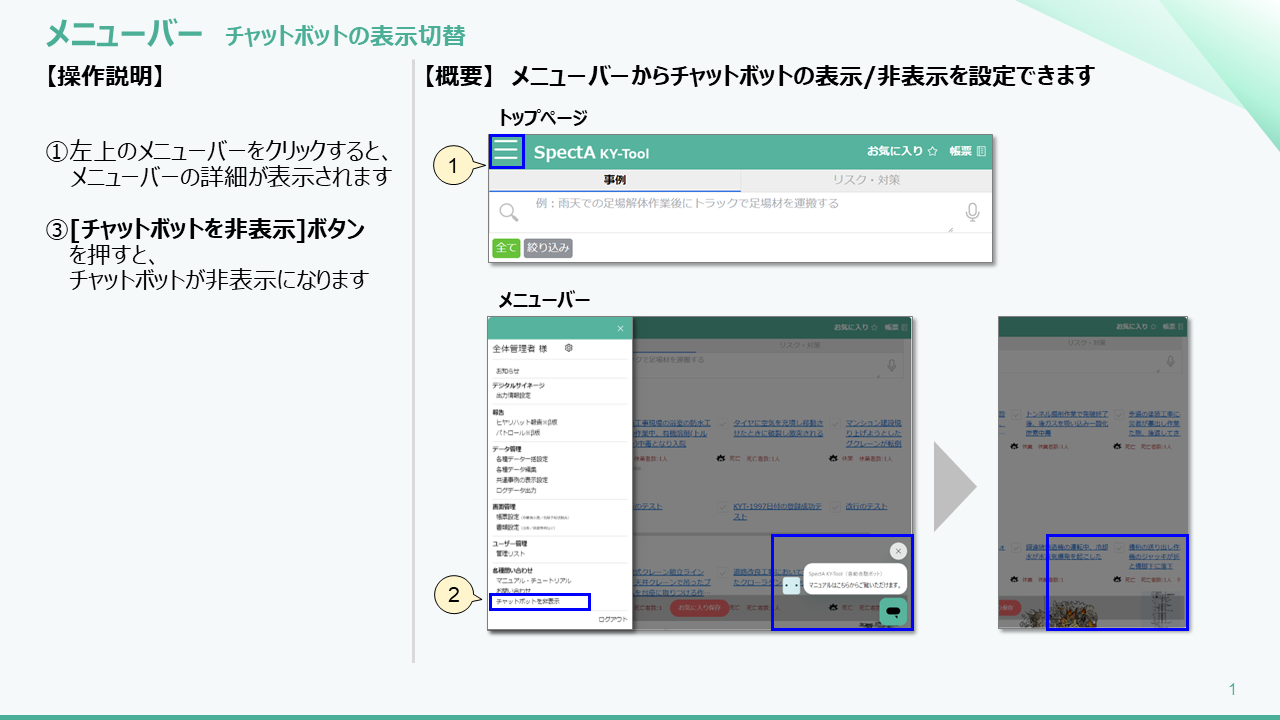Click the search text field with 例：雨天 placeholder
1280x720 pixels.
click(x=740, y=212)
